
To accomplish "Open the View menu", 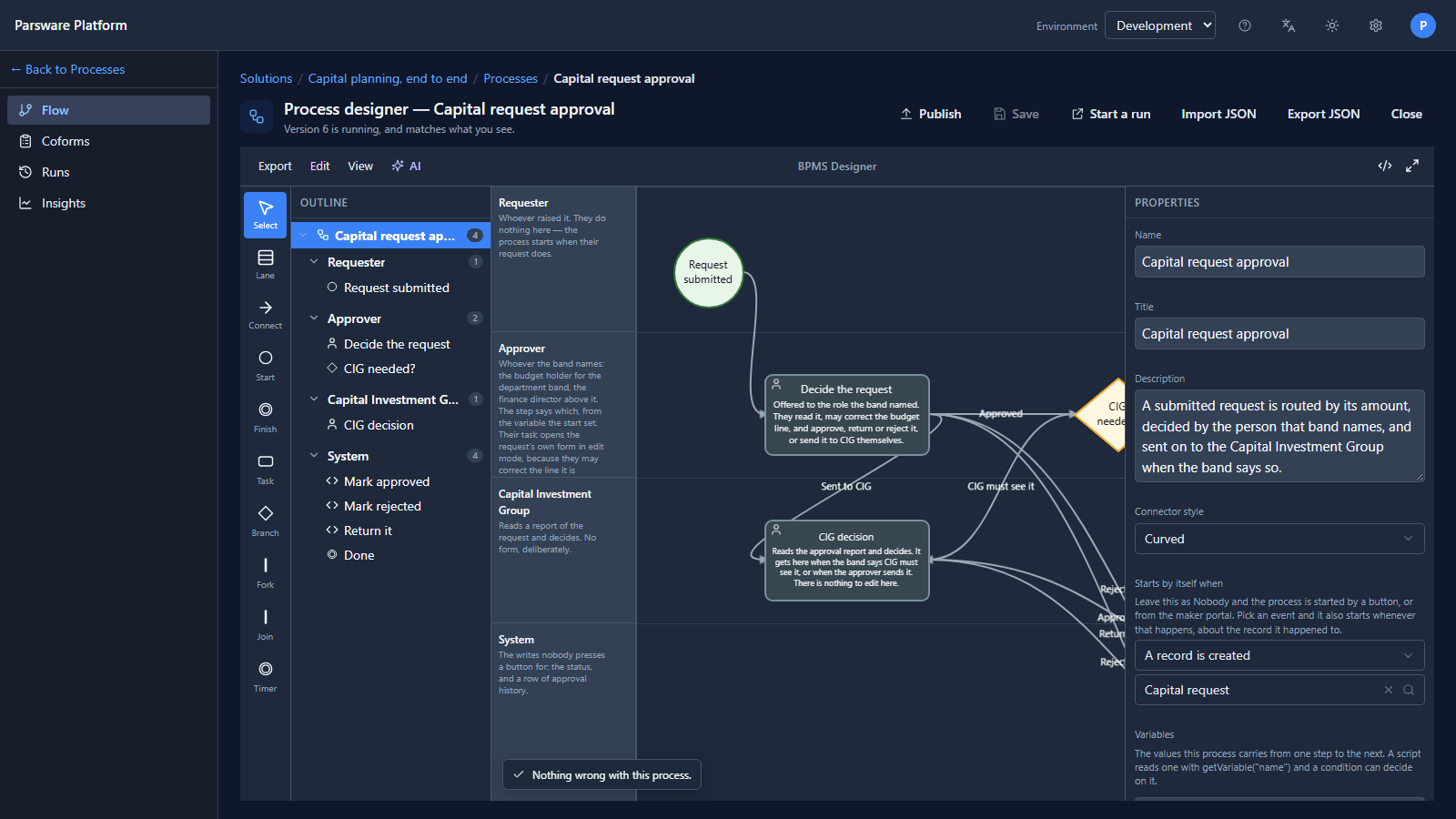I will pos(360,166).
